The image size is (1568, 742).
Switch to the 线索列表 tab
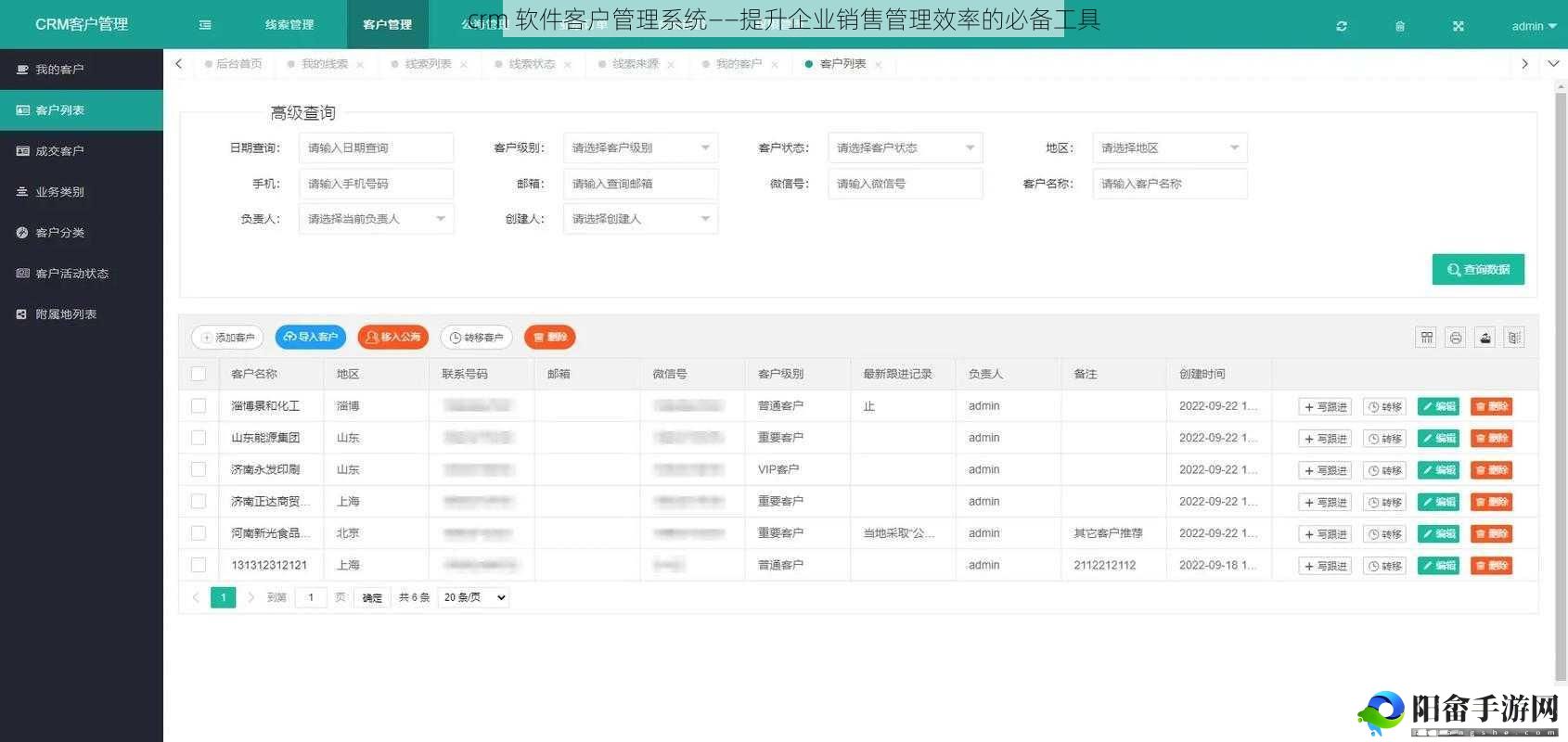click(428, 64)
